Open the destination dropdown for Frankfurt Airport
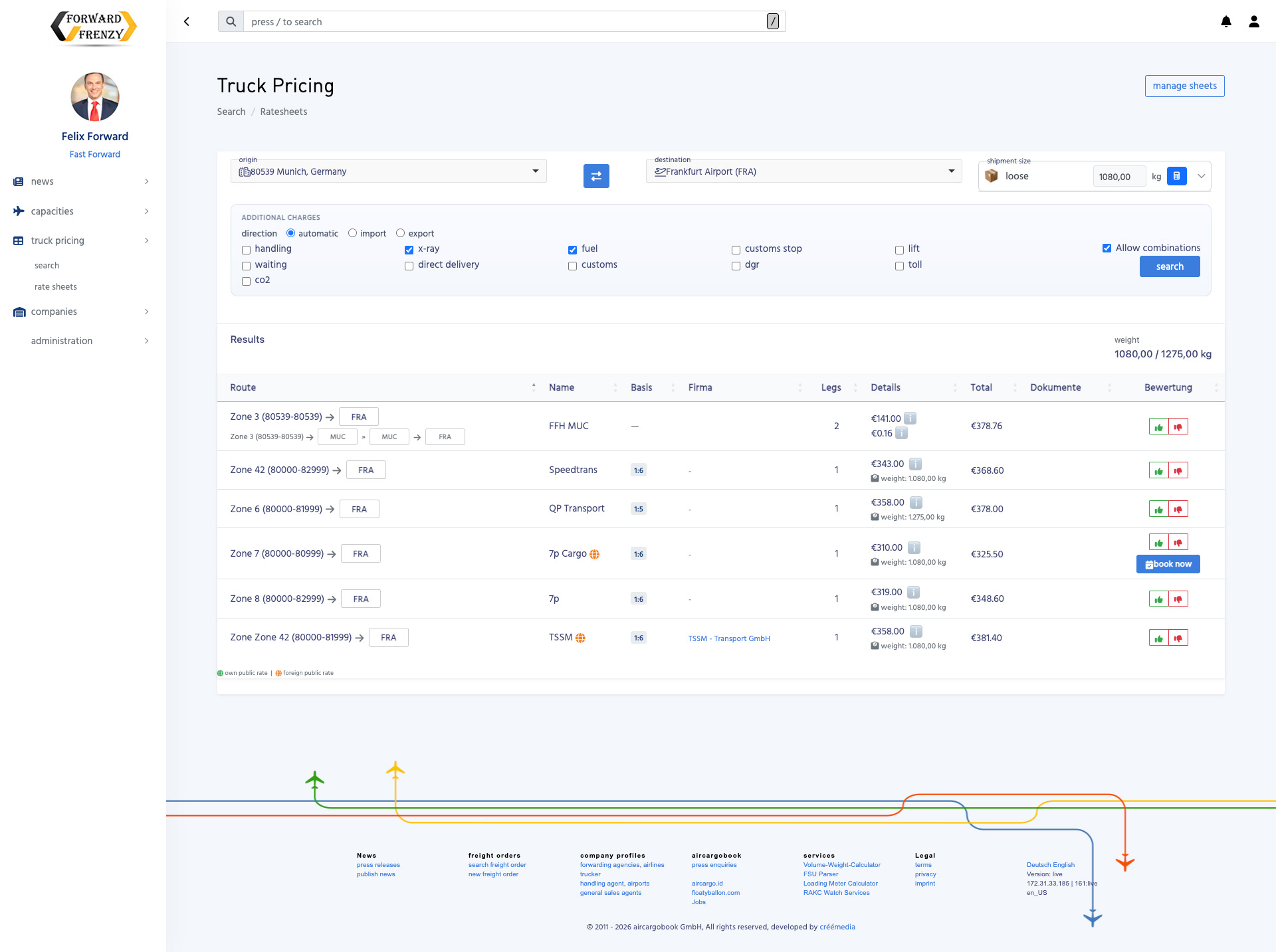 click(951, 171)
